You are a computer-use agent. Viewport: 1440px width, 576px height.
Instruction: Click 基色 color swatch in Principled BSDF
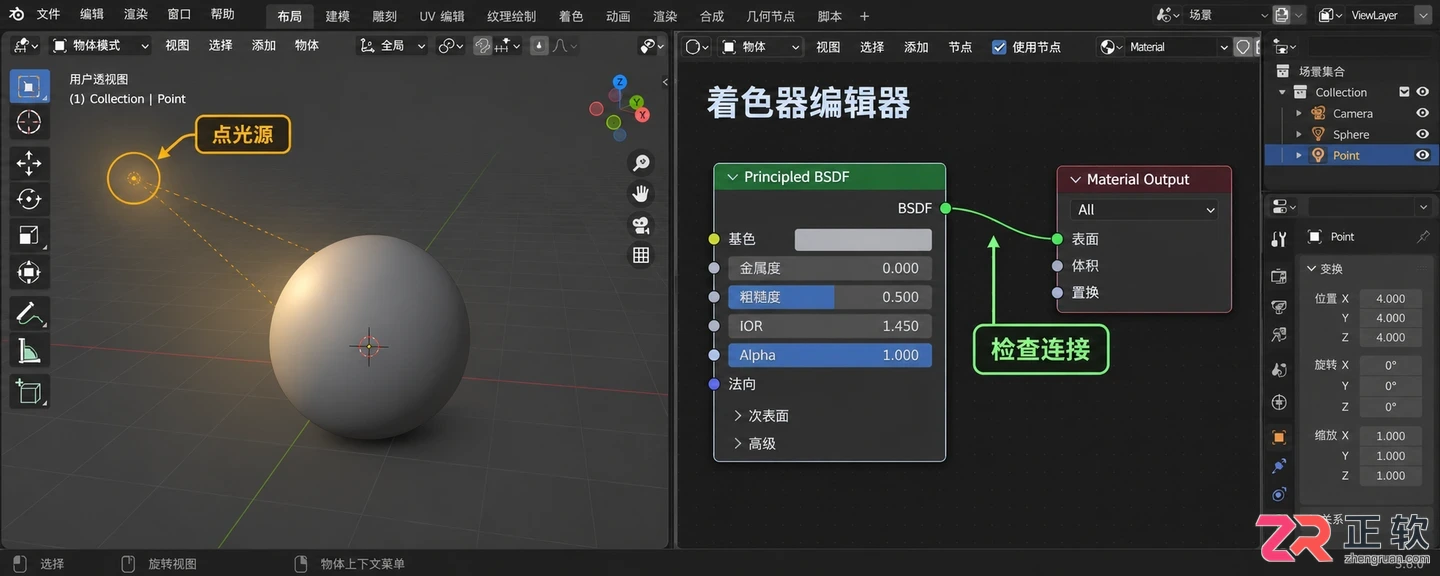click(x=863, y=240)
